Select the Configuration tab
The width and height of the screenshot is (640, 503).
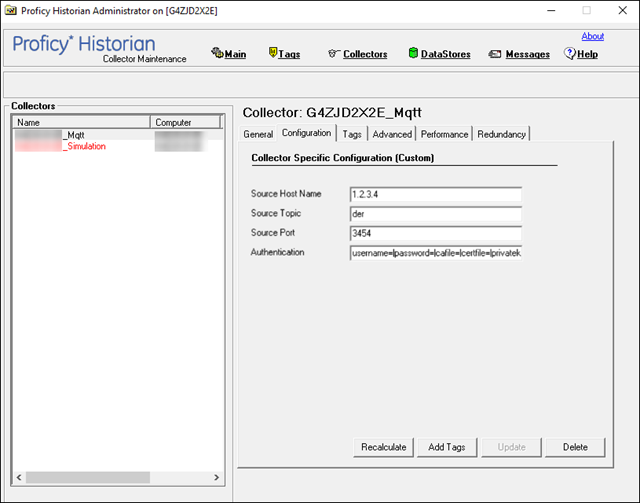307,133
